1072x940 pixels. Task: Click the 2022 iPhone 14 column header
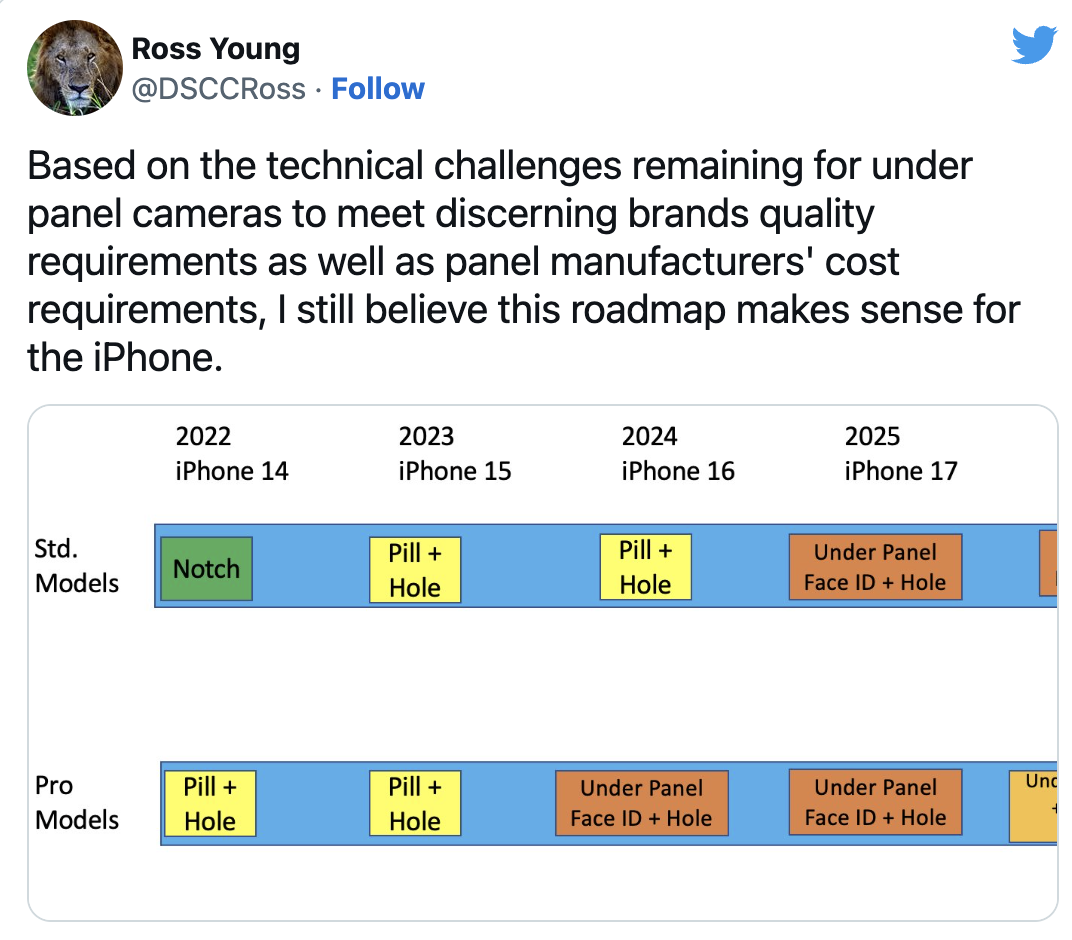coord(232,453)
